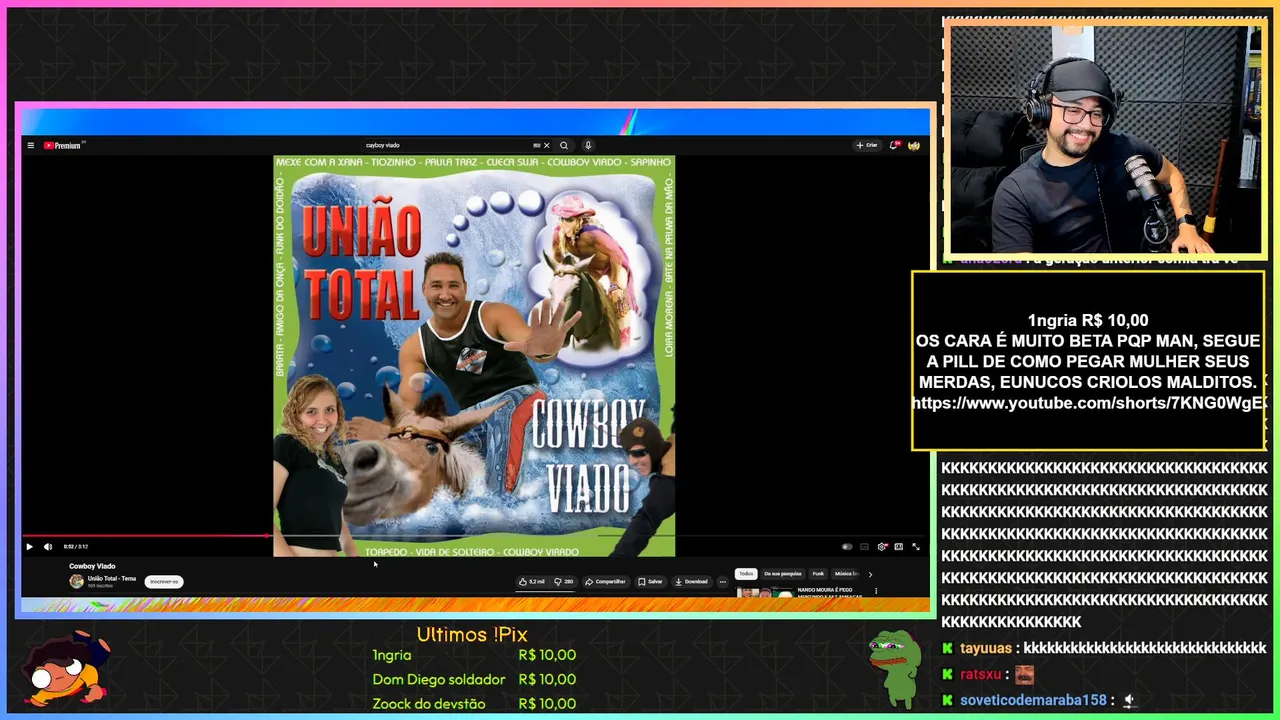Image resolution: width=1280 pixels, height=720 pixels.
Task: Click the orange cartoon mascot overlay
Action: click(66, 669)
